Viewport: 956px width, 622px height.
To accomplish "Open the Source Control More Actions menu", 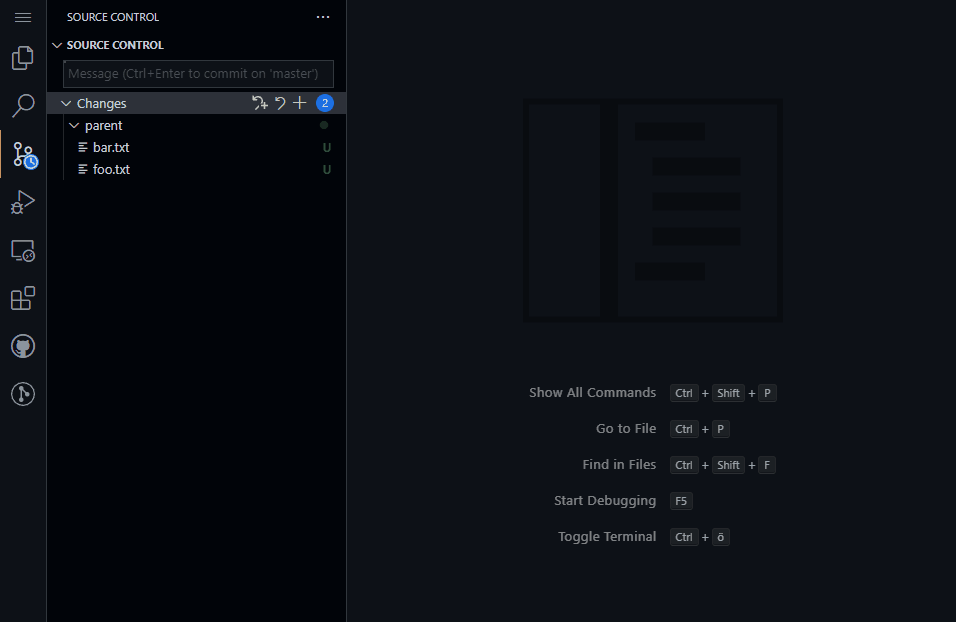I will (322, 16).
